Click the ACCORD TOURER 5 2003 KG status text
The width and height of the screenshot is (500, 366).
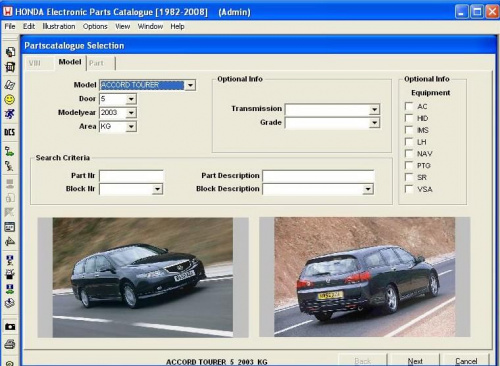pyautogui.click(x=217, y=362)
